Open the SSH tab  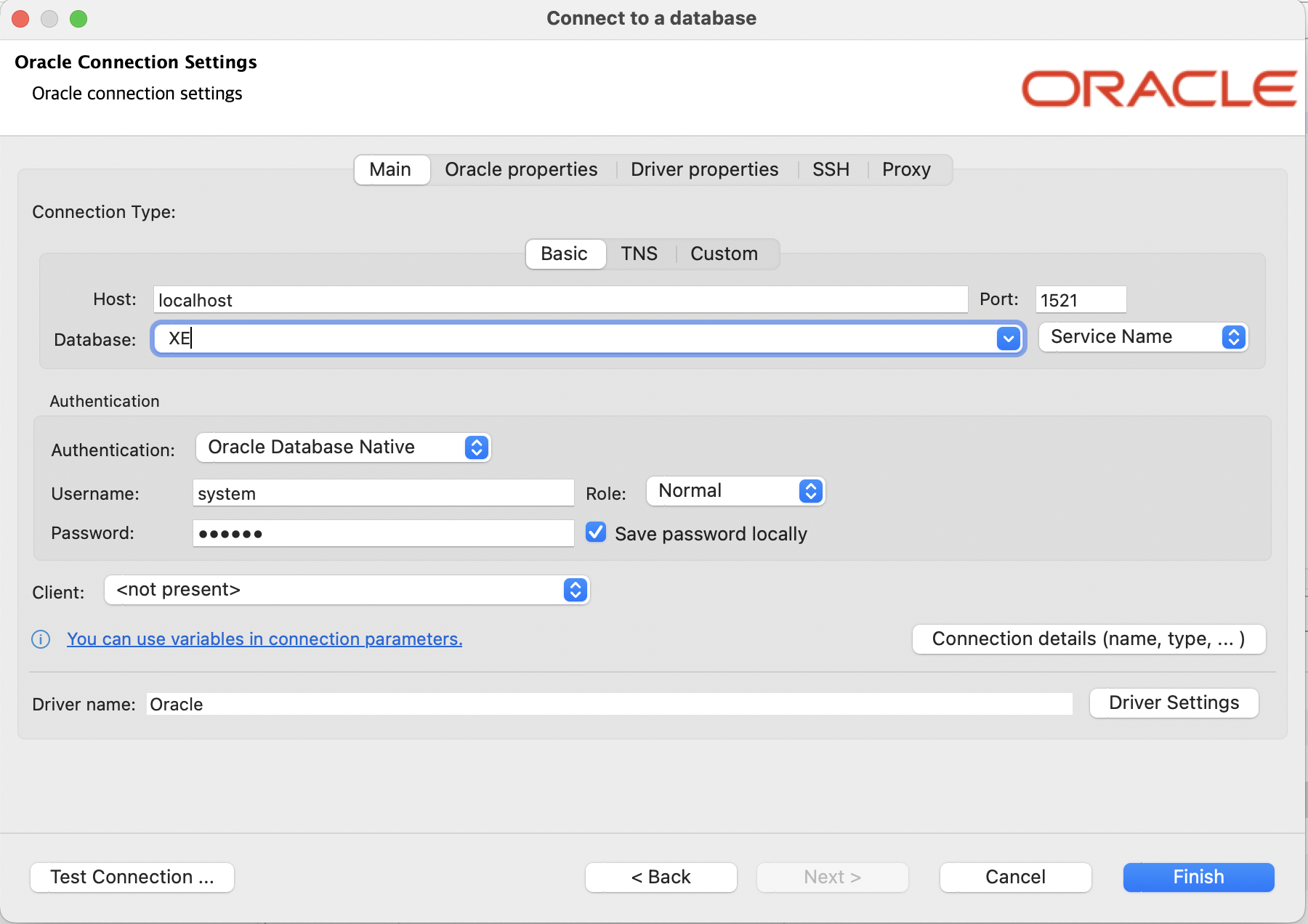pos(831,169)
